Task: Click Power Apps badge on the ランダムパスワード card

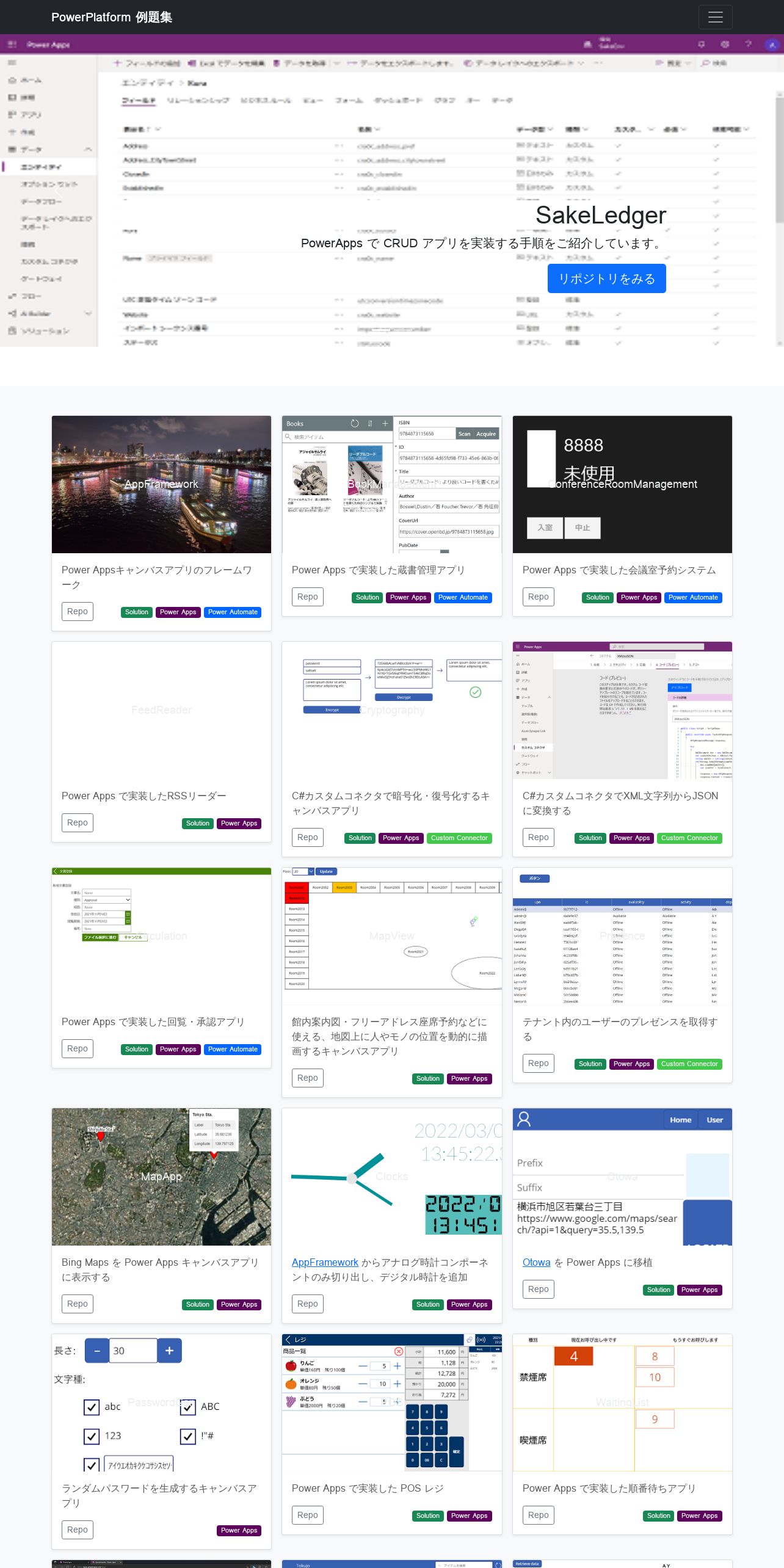Action: tap(239, 1530)
